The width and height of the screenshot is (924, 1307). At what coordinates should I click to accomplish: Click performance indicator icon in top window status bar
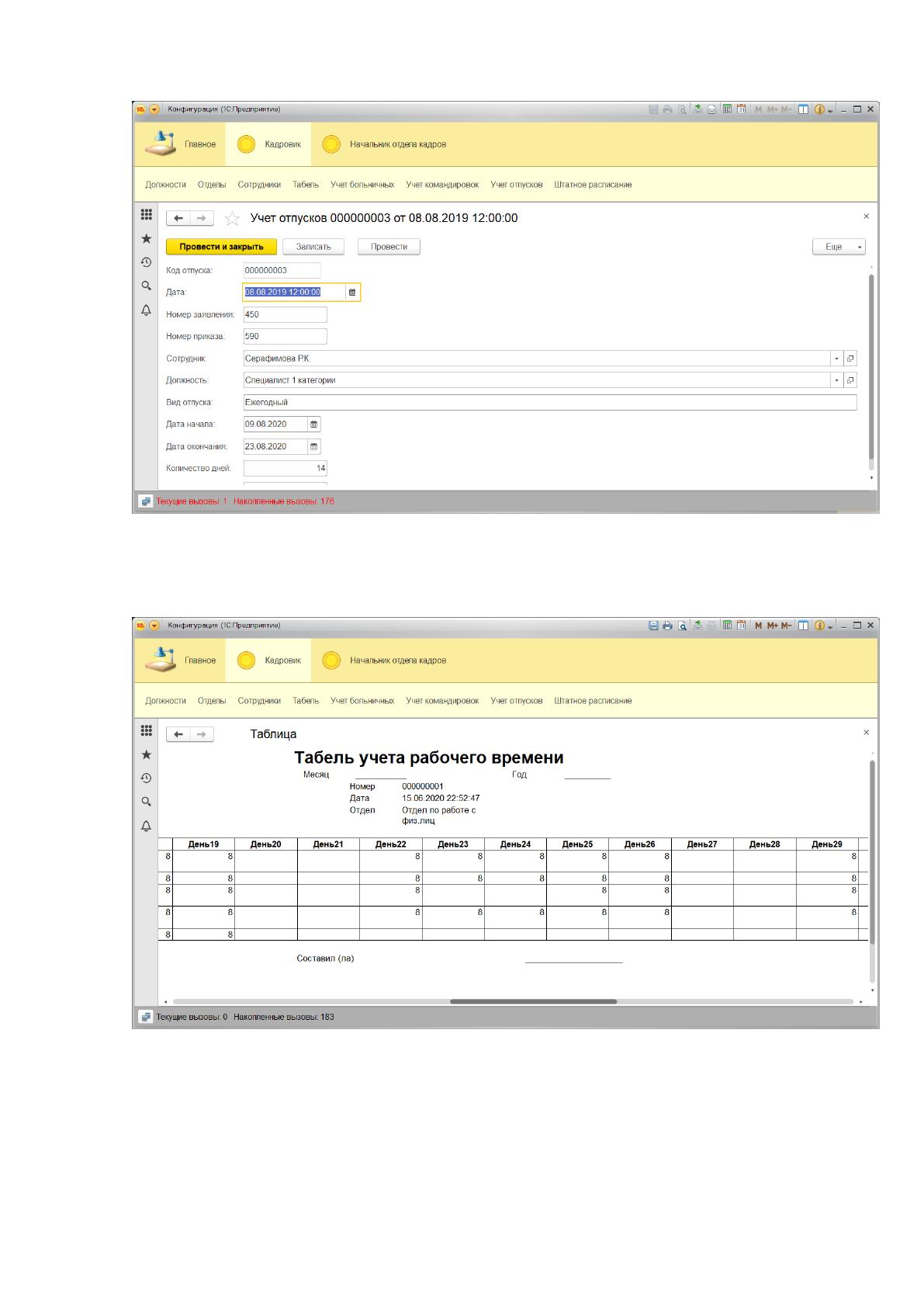(x=146, y=501)
